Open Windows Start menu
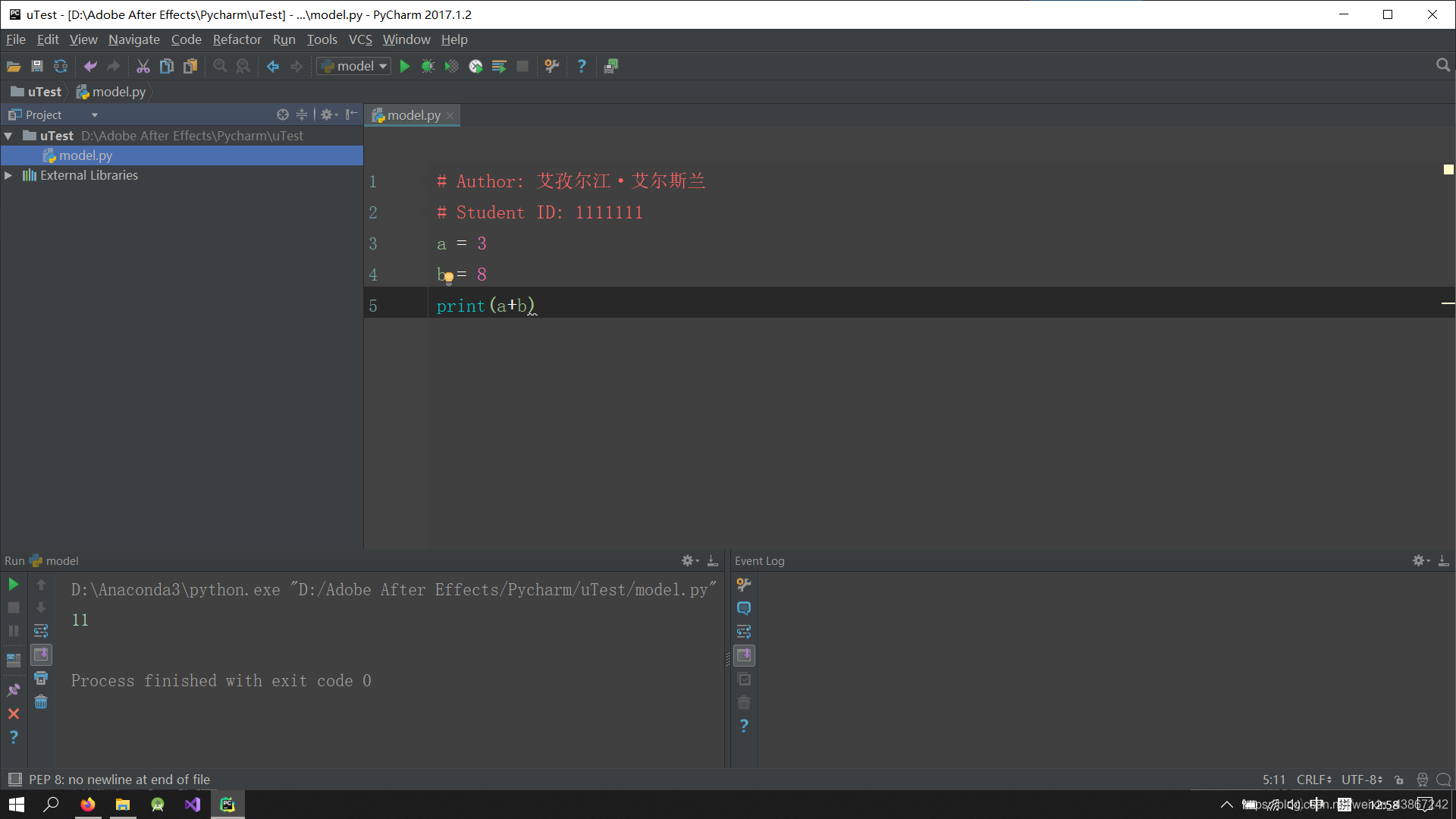 [x=17, y=805]
